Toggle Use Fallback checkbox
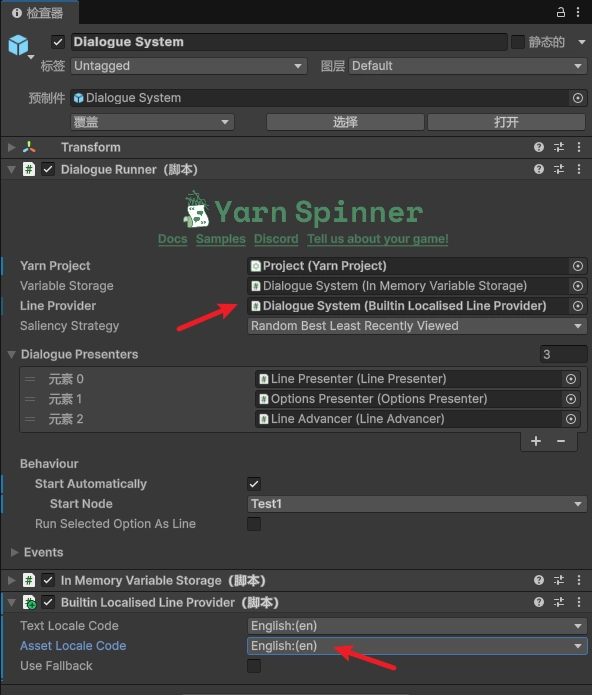592x695 pixels. [x=254, y=665]
